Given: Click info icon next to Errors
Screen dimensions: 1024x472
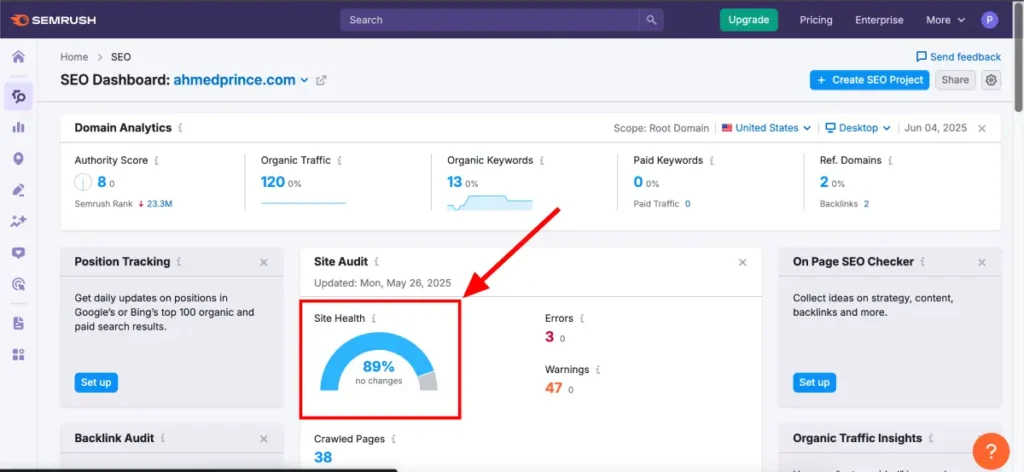Looking at the screenshot, I should coord(582,319).
